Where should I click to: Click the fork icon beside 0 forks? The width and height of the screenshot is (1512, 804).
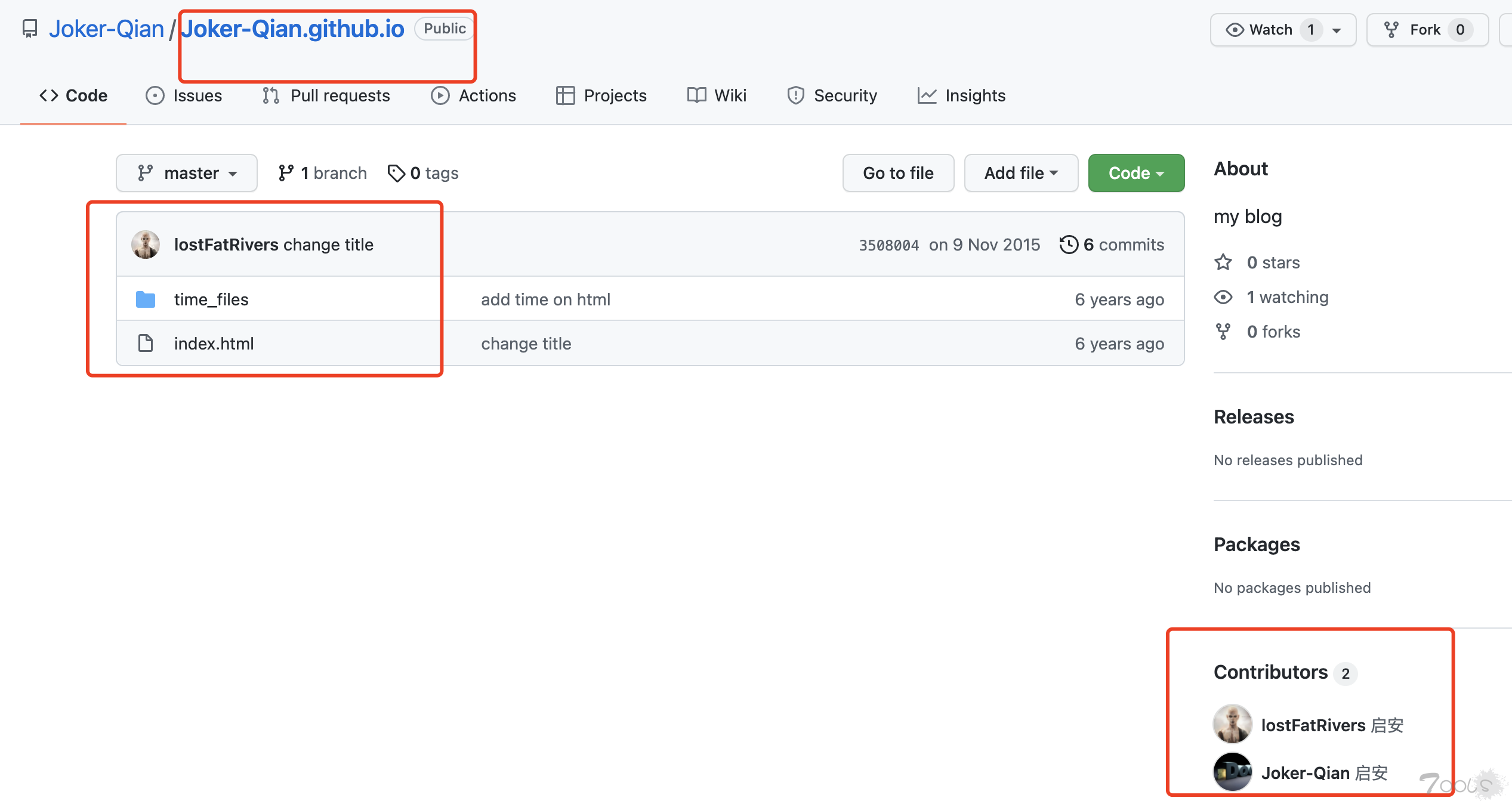point(1223,332)
